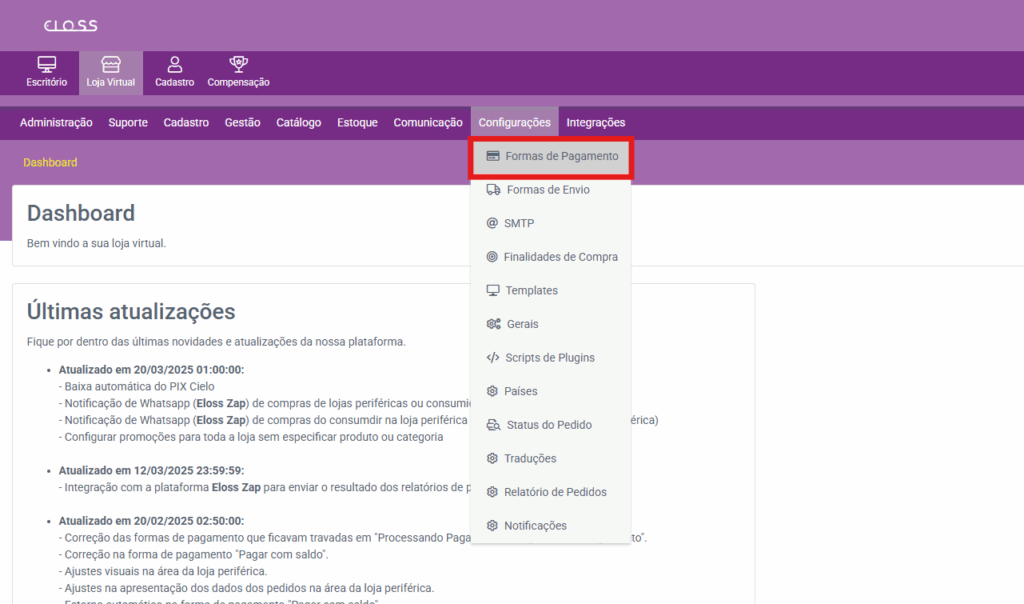Open the Comunicação menu

click(x=427, y=123)
